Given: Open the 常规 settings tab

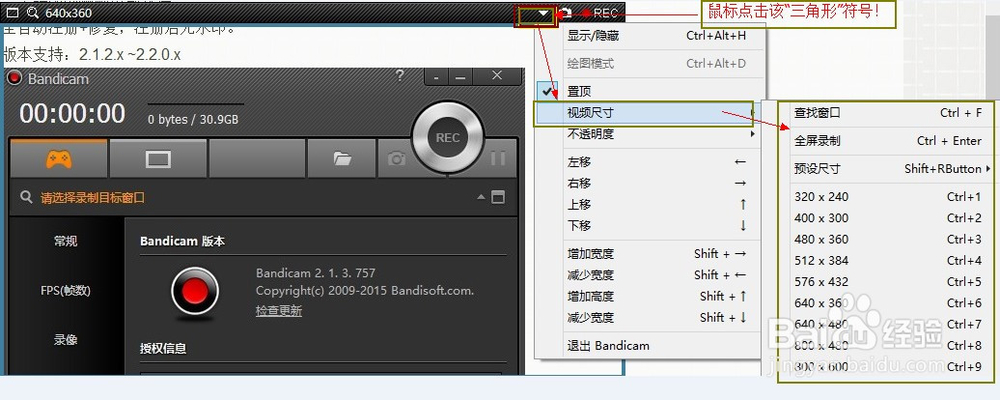Looking at the screenshot, I should (x=66, y=241).
